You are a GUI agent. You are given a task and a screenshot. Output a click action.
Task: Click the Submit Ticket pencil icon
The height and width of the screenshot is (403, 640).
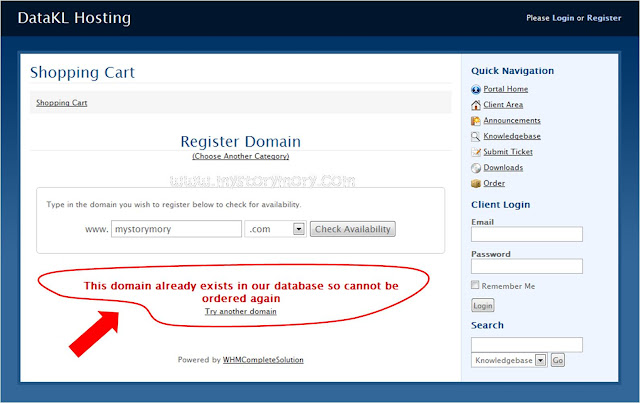[476, 152]
